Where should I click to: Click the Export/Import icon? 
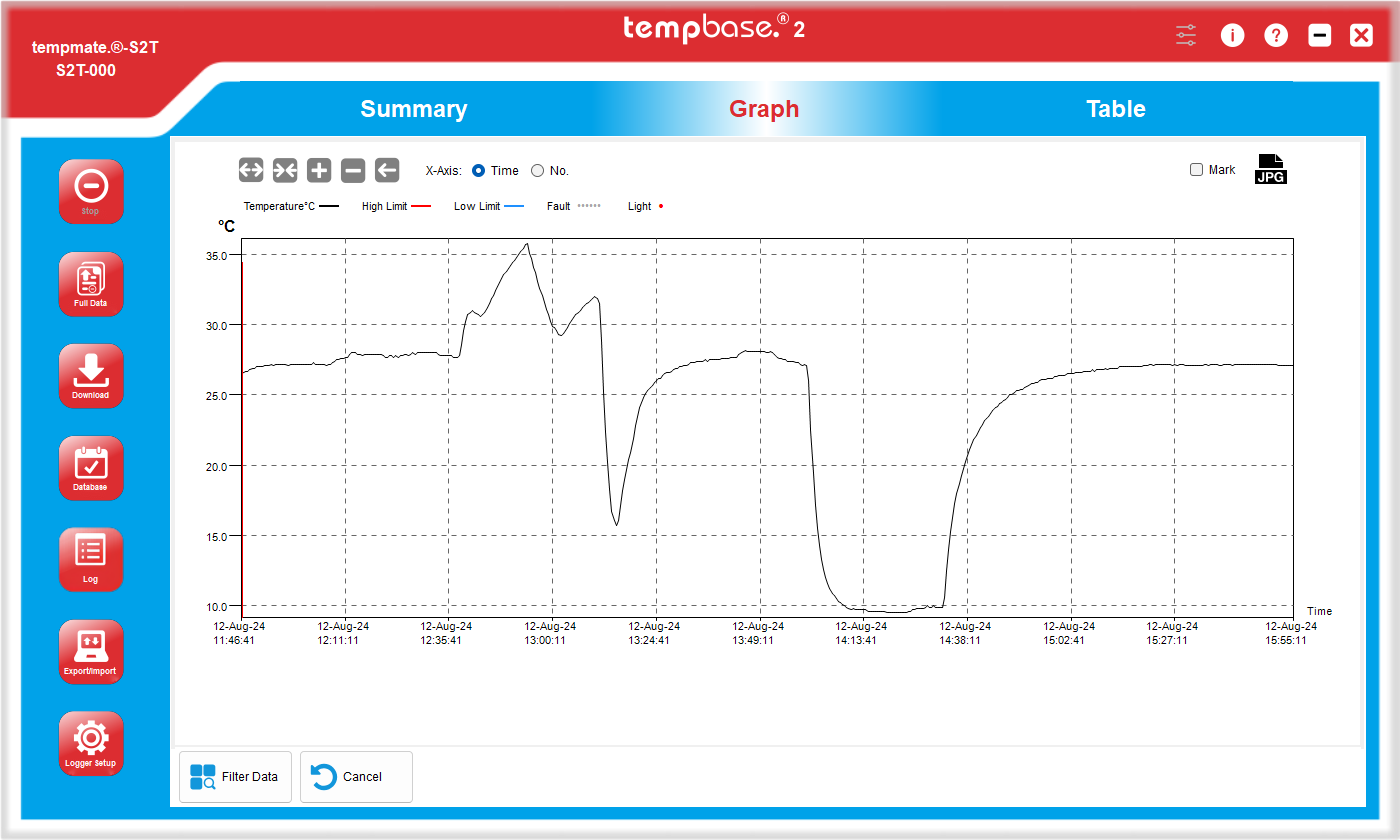91,651
